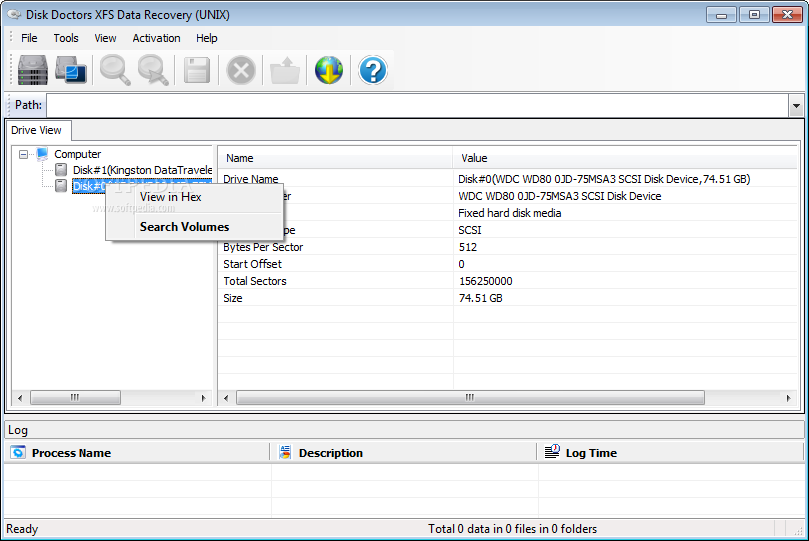Screen dimensions: 809x541
Task: Open the Help menu
Action: point(206,38)
